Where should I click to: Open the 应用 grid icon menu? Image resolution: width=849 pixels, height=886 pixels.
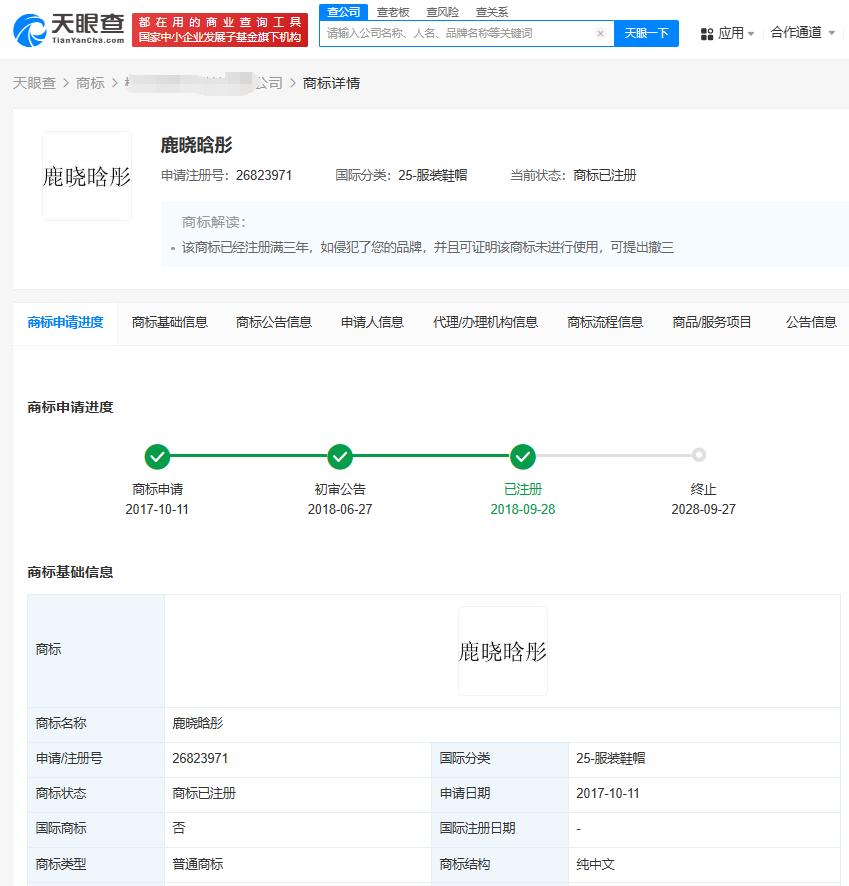coord(707,33)
